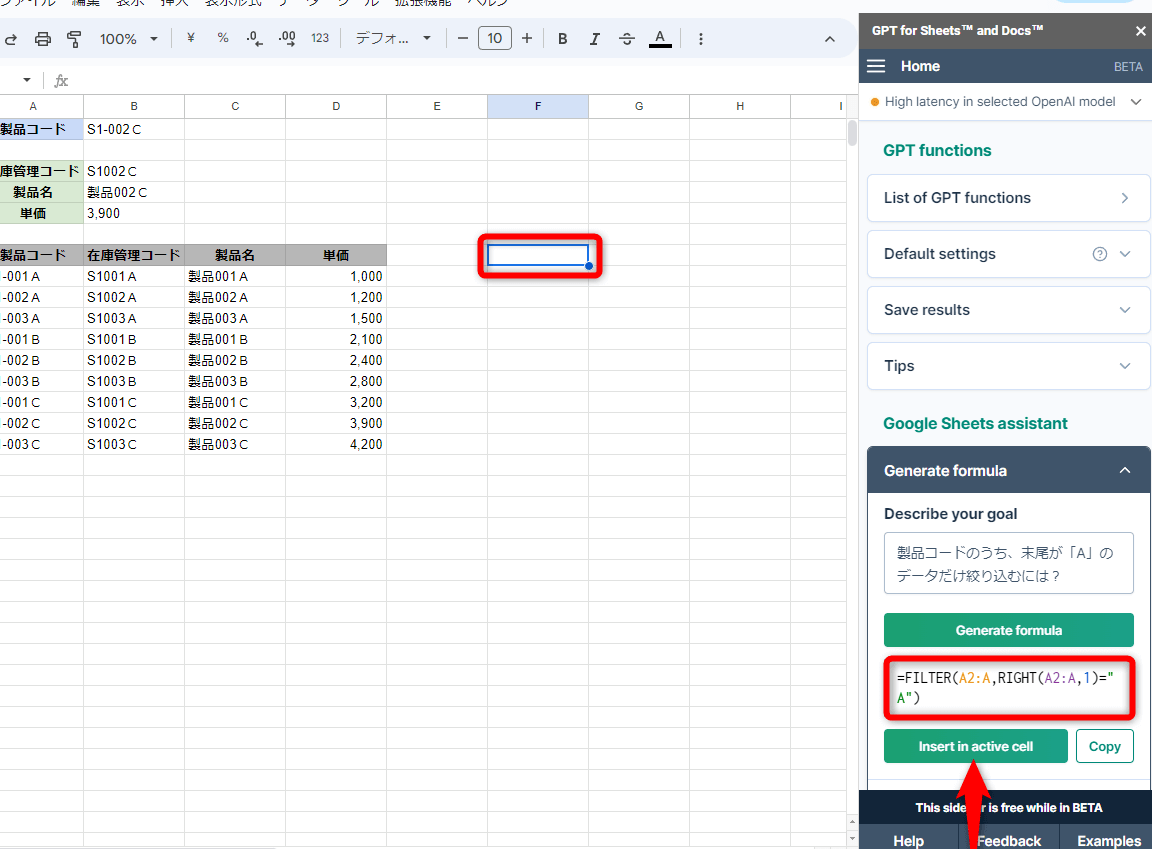The height and width of the screenshot is (849, 1152).
Task: Select column B header
Action: point(134,106)
